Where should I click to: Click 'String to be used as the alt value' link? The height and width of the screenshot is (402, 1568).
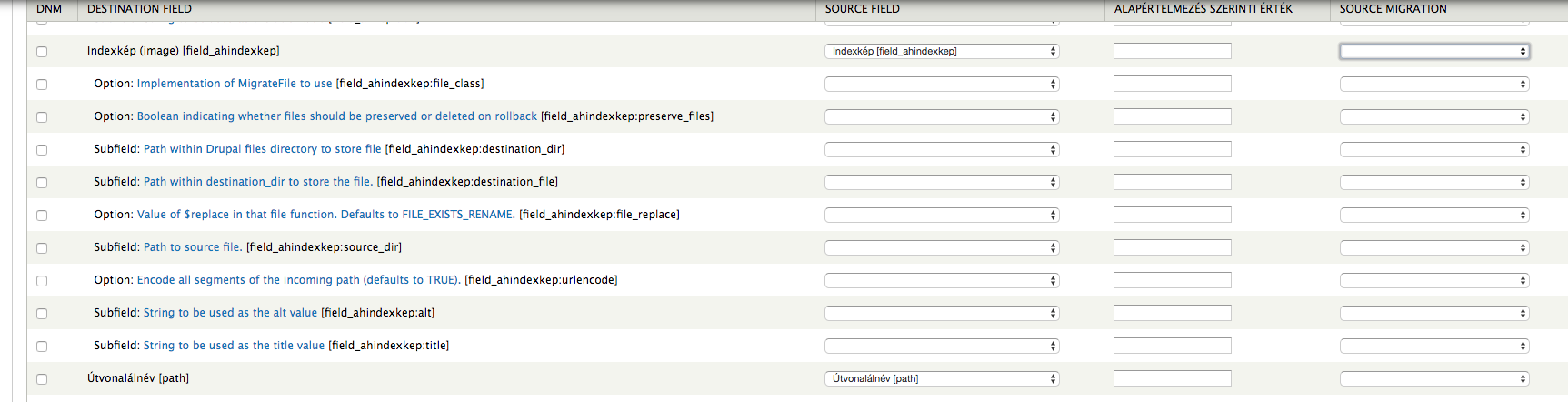[x=231, y=313]
